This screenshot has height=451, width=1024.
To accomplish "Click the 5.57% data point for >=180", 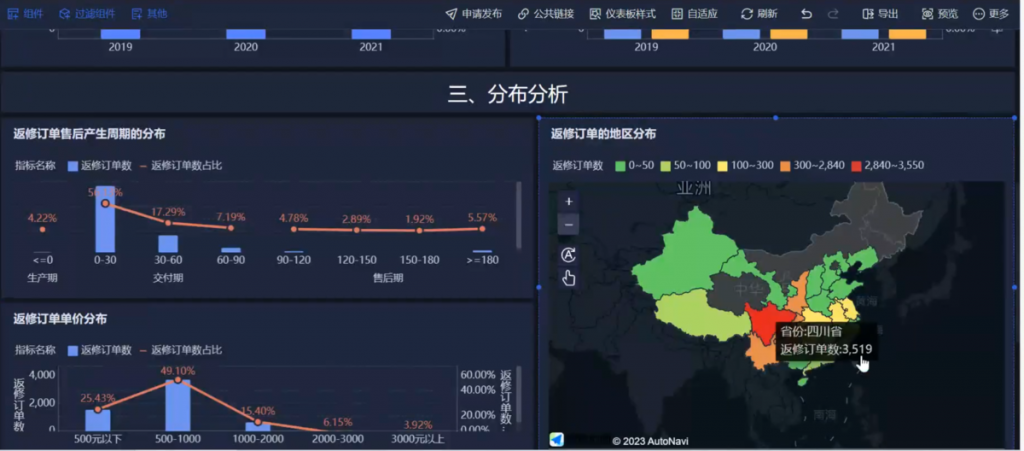I will (x=482, y=228).
